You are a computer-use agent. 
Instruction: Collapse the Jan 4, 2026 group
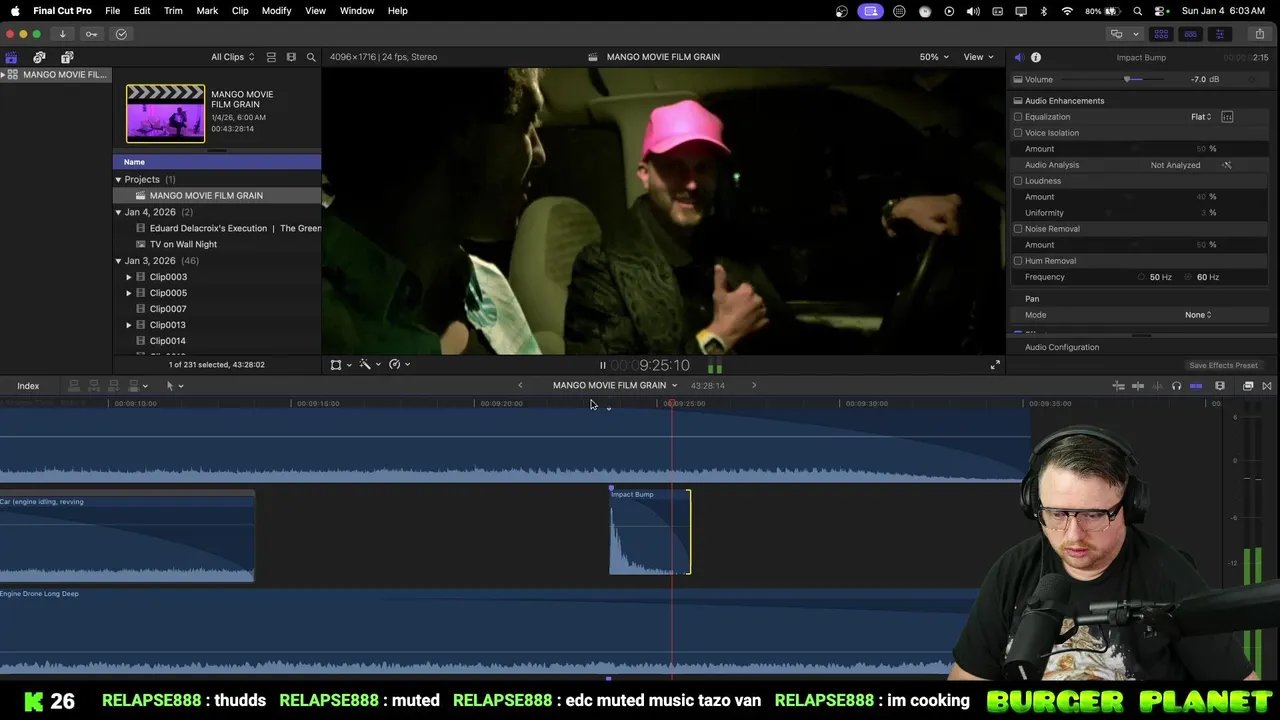point(118,212)
